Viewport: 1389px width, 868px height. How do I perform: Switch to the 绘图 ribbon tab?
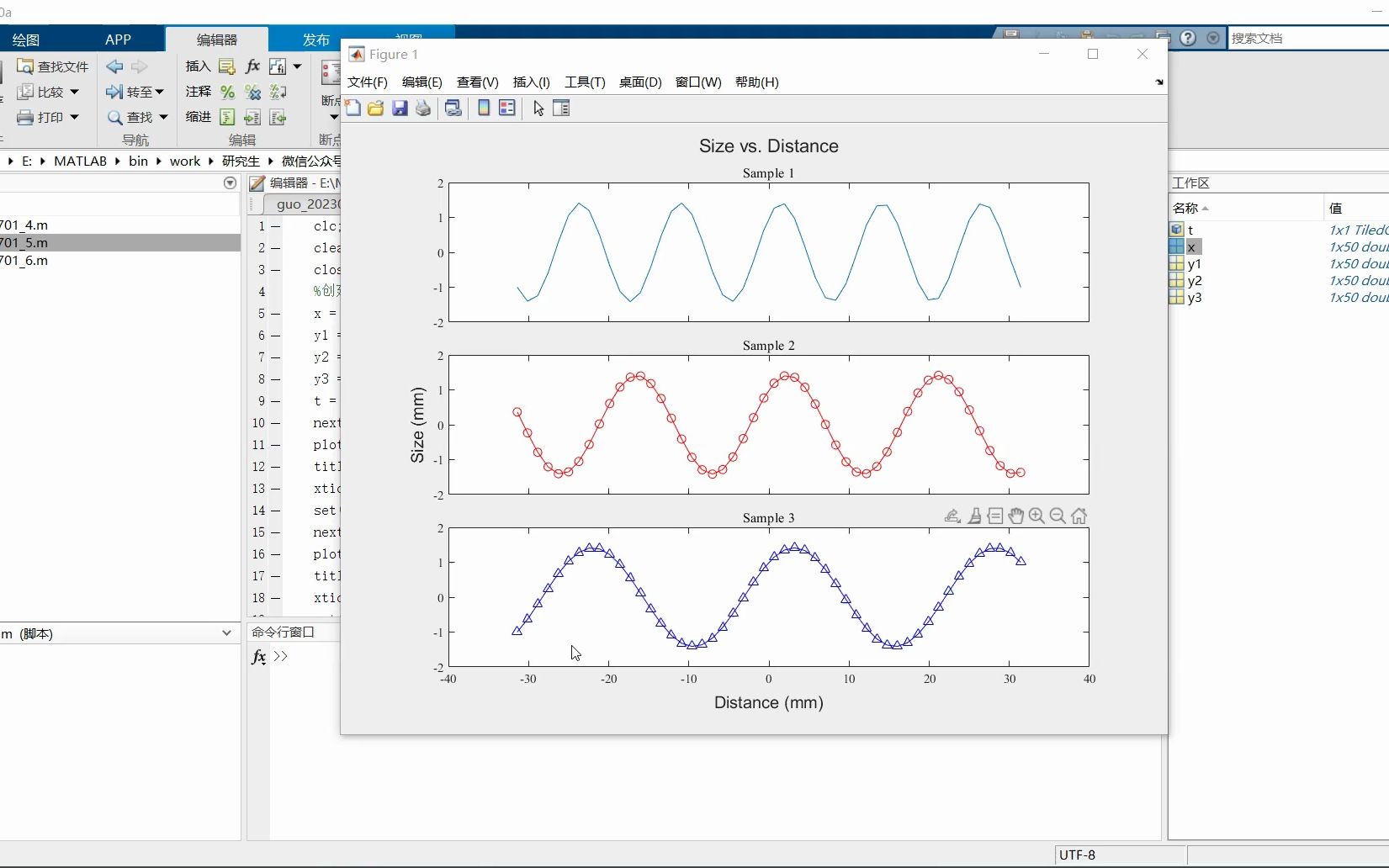pyautogui.click(x=26, y=40)
